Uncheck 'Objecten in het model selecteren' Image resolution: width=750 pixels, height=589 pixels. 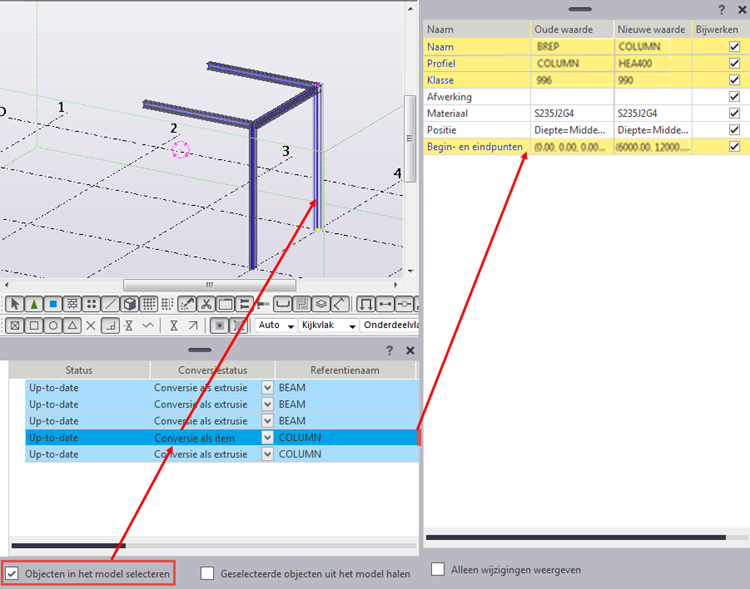click(x=12, y=573)
